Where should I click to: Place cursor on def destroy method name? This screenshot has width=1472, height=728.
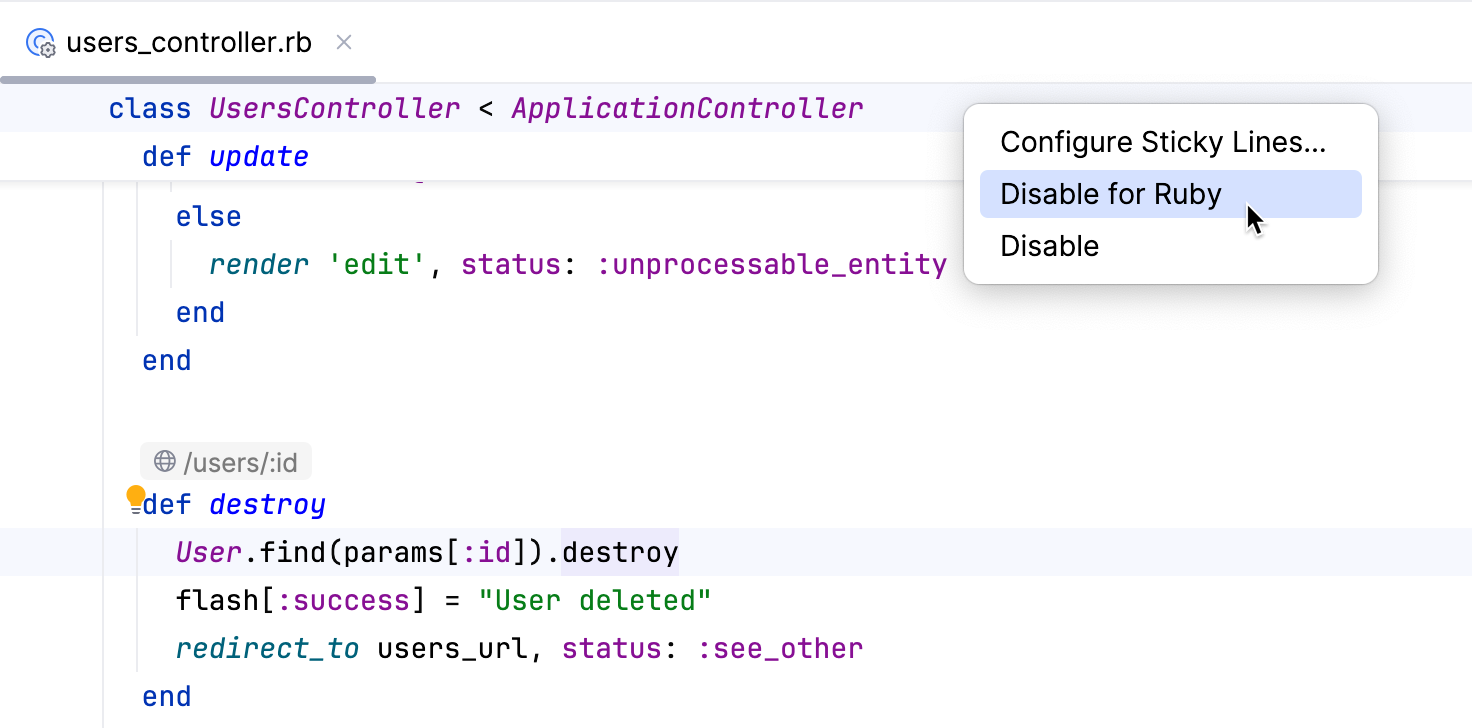pyautogui.click(x=268, y=505)
